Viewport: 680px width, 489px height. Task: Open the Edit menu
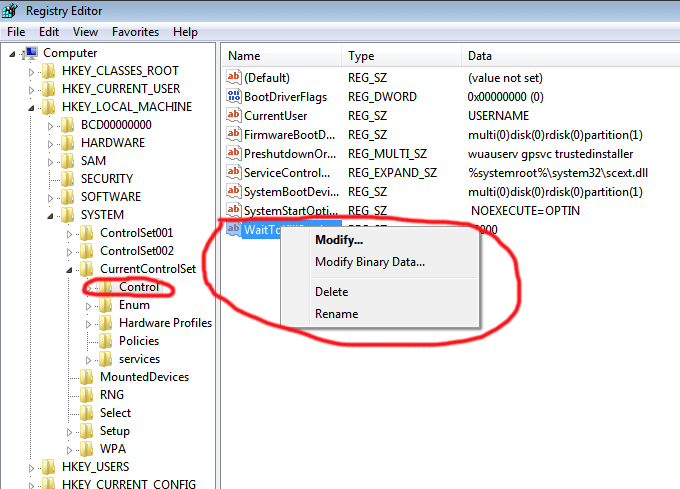click(x=49, y=32)
